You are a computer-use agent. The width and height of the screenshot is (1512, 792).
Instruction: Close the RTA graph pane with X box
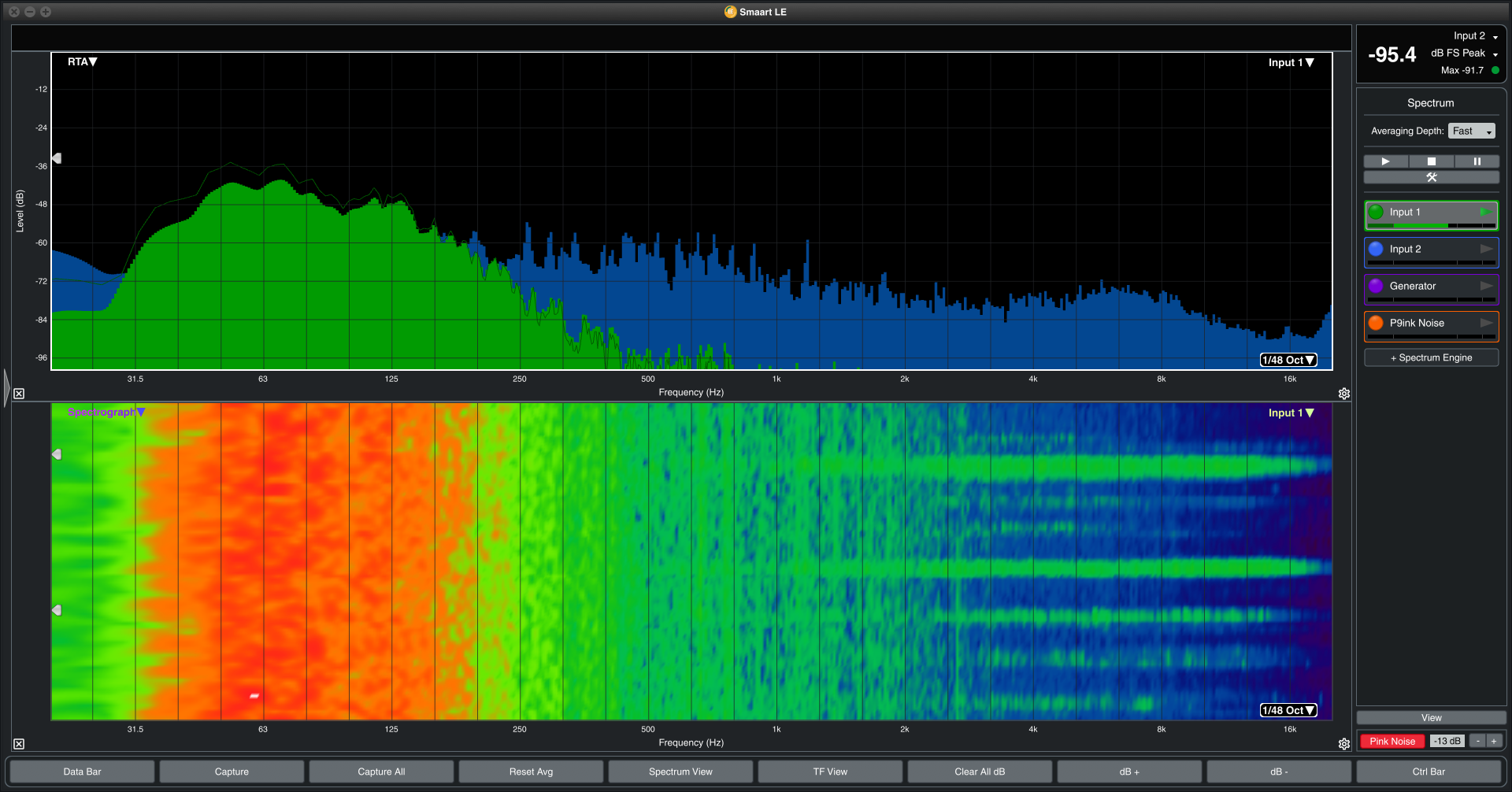[x=19, y=394]
